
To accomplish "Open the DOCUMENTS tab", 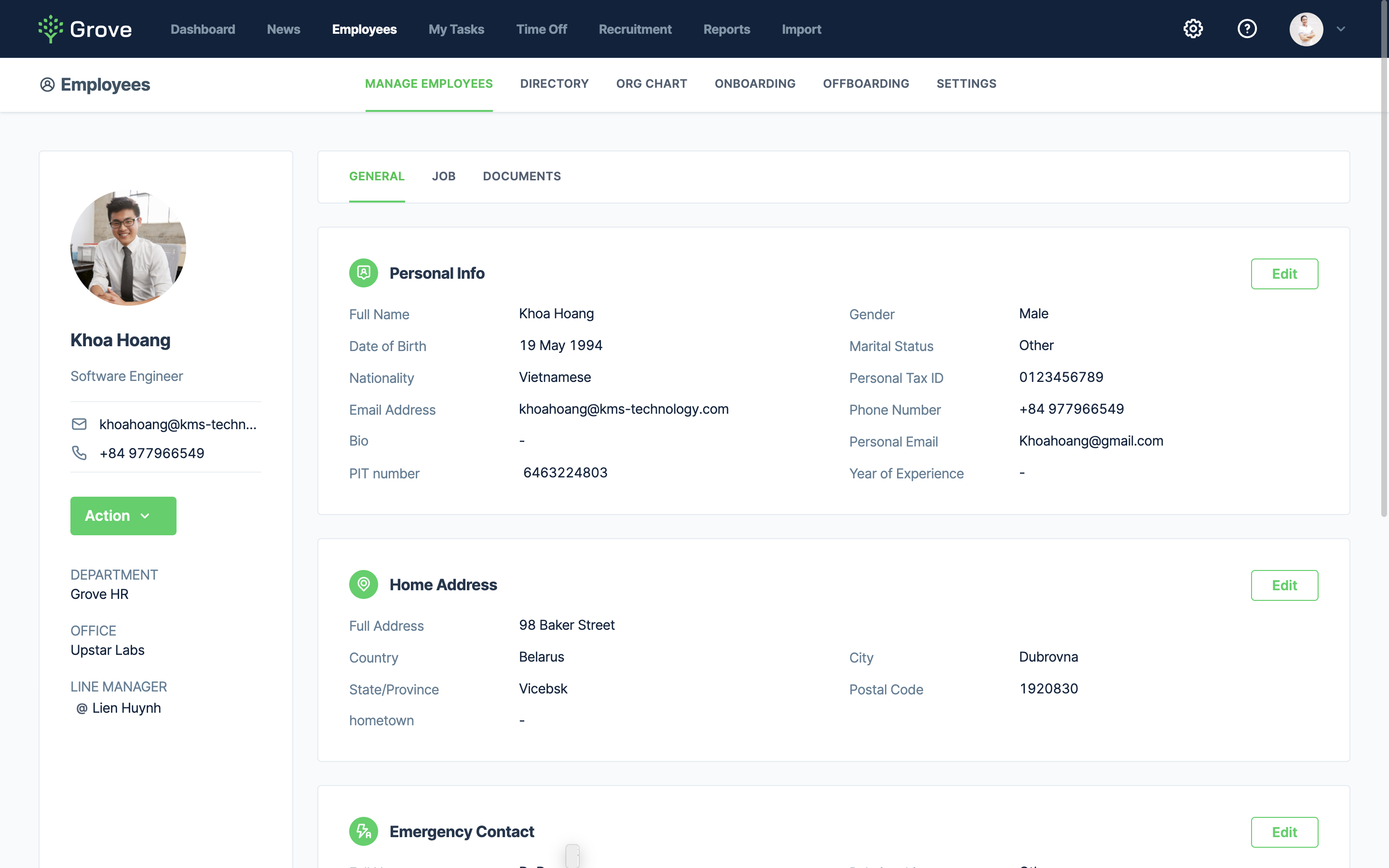I will (x=521, y=176).
